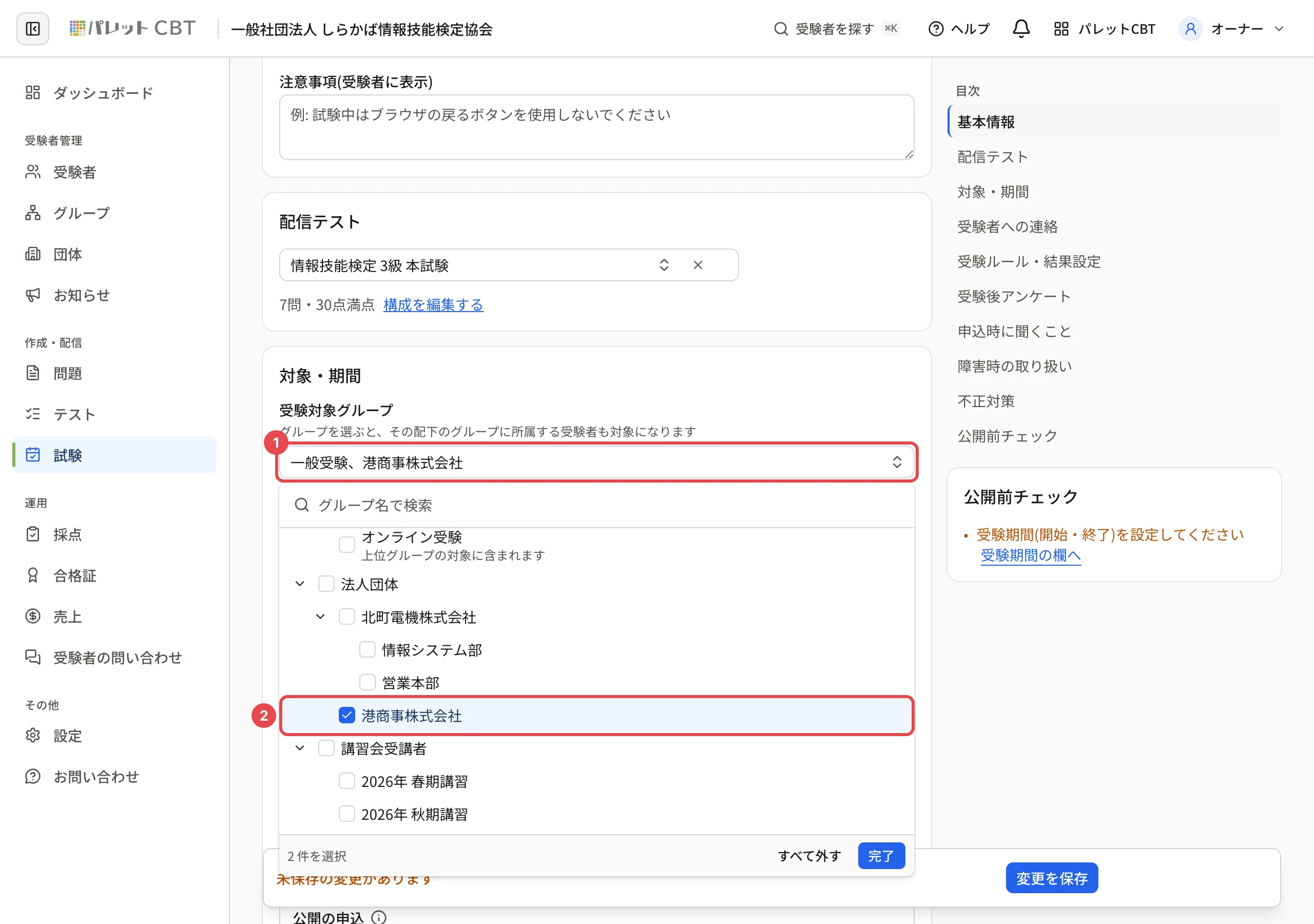This screenshot has height=924, width=1314.
Task: Click the 設定 gear icon
Action: click(33, 736)
